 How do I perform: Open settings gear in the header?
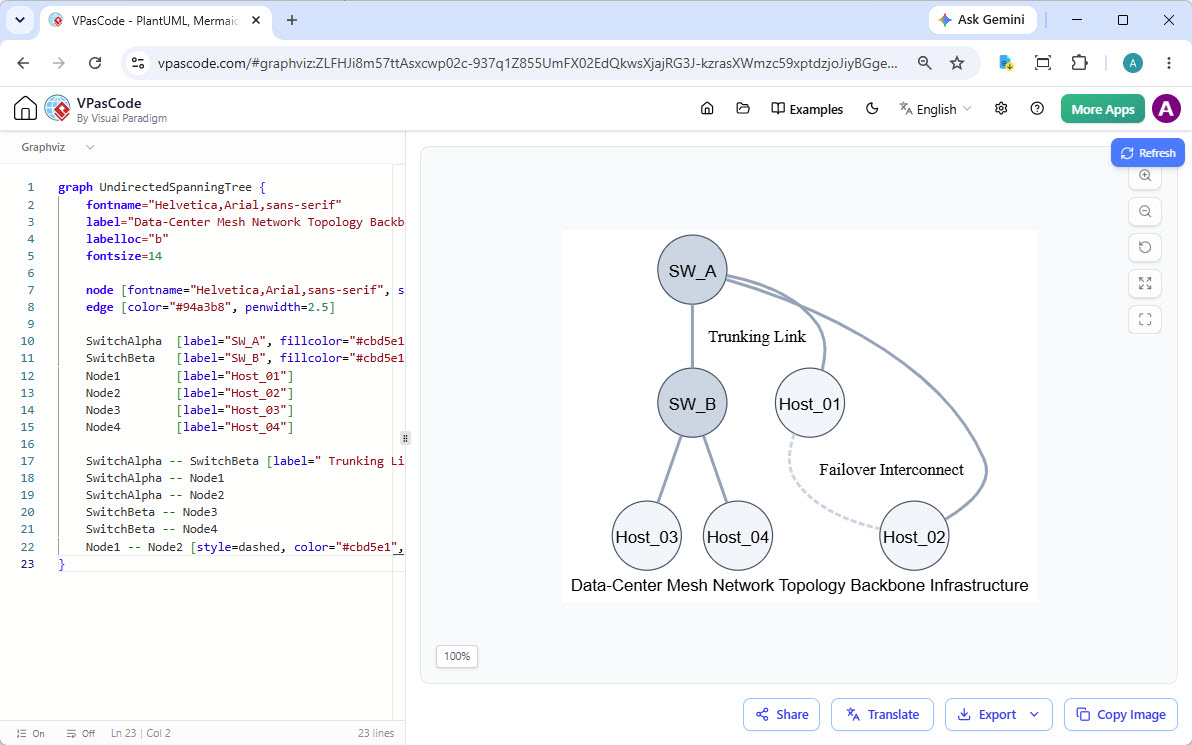[x=1001, y=109]
